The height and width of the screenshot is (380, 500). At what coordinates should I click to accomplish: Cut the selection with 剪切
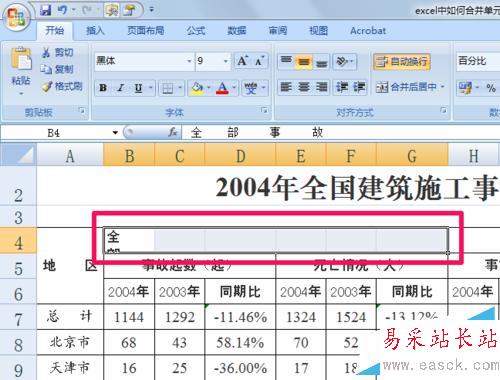coord(58,52)
